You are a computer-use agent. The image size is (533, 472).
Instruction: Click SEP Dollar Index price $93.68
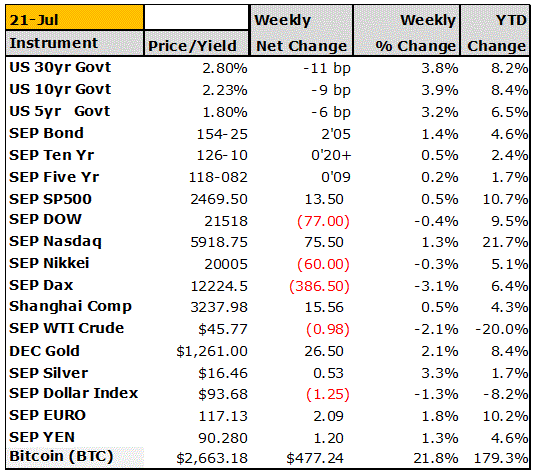click(x=223, y=395)
